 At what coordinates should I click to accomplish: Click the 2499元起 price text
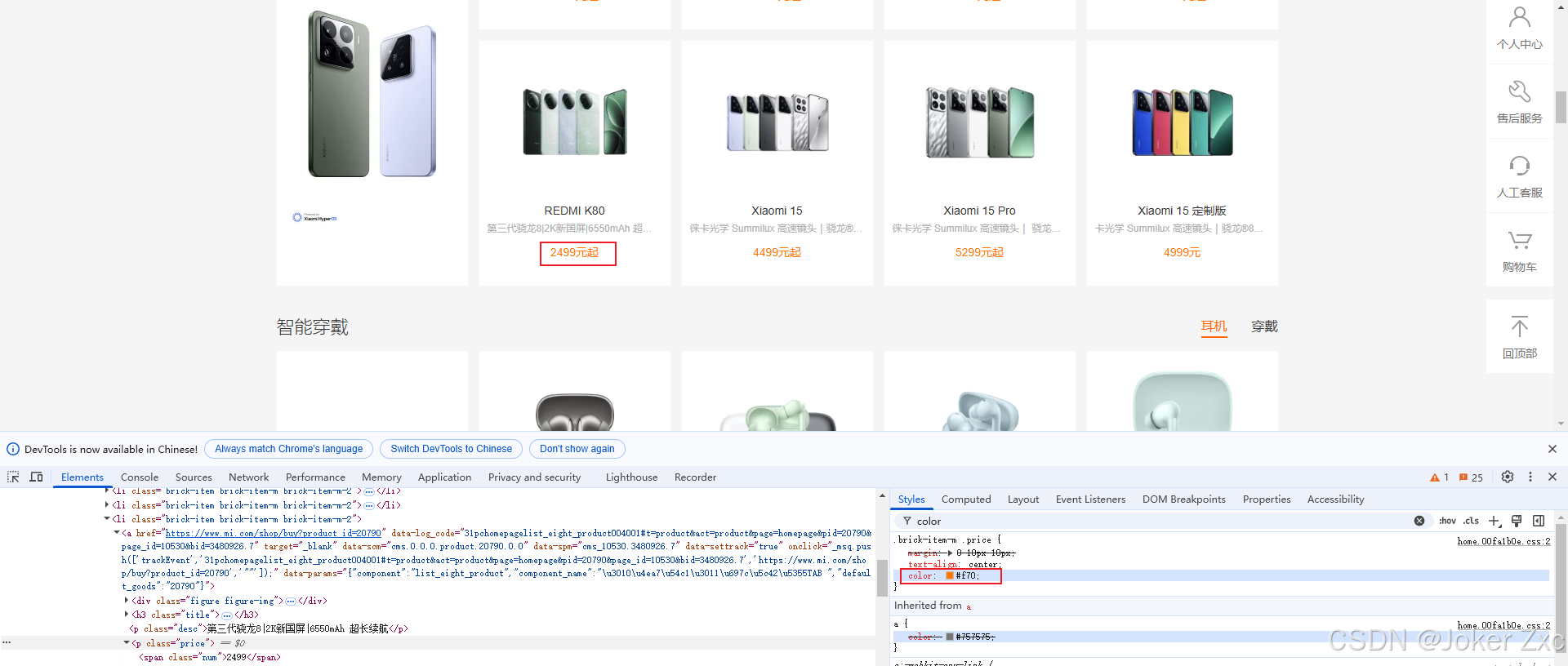574,253
